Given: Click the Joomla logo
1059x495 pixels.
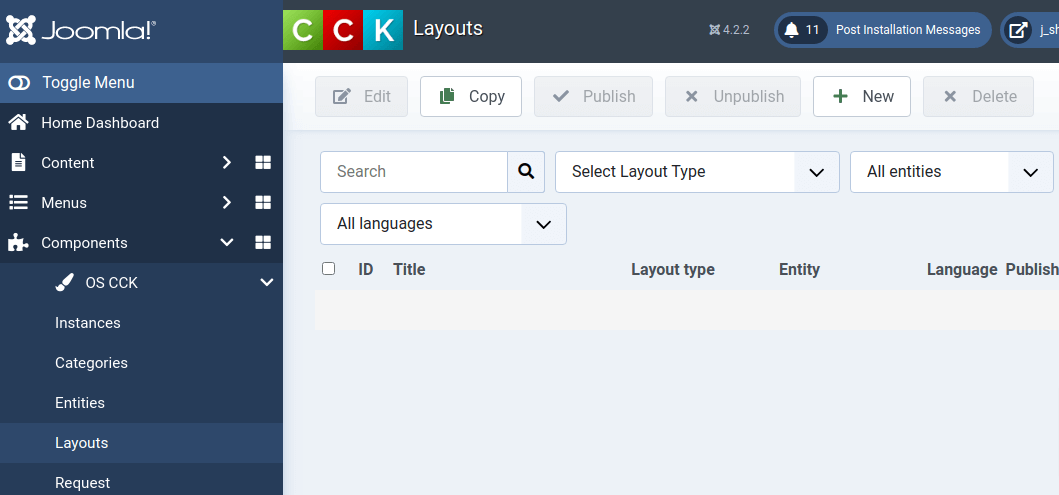Looking at the screenshot, I should [x=81, y=30].
